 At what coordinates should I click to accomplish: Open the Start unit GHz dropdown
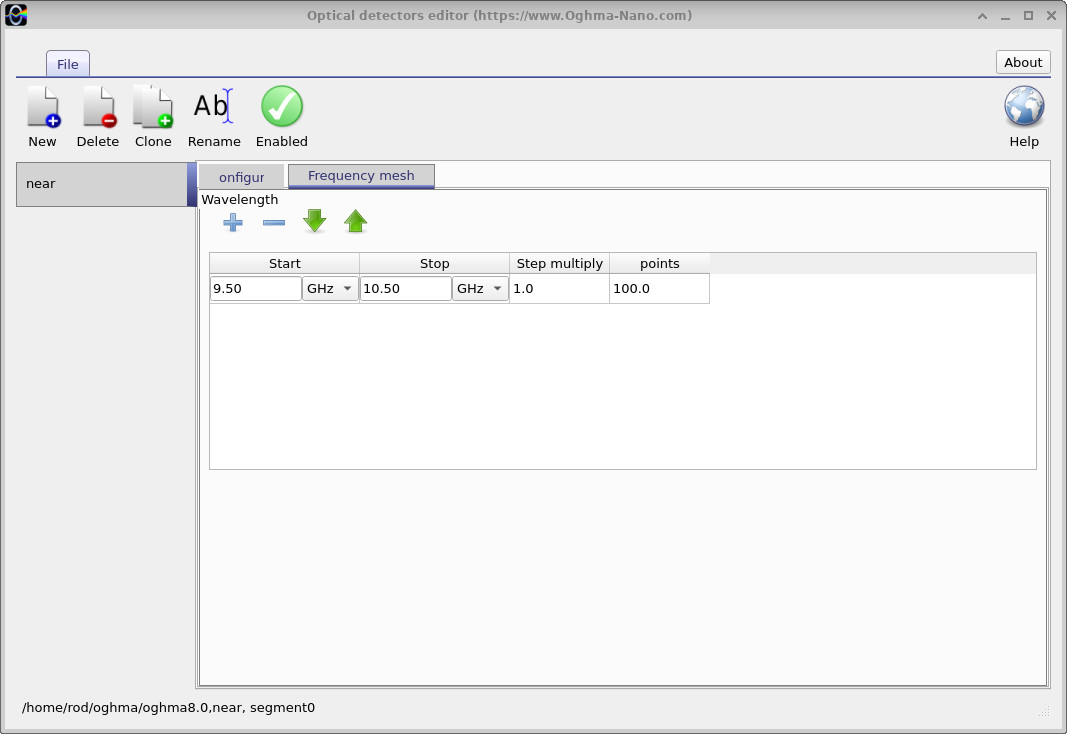click(330, 288)
